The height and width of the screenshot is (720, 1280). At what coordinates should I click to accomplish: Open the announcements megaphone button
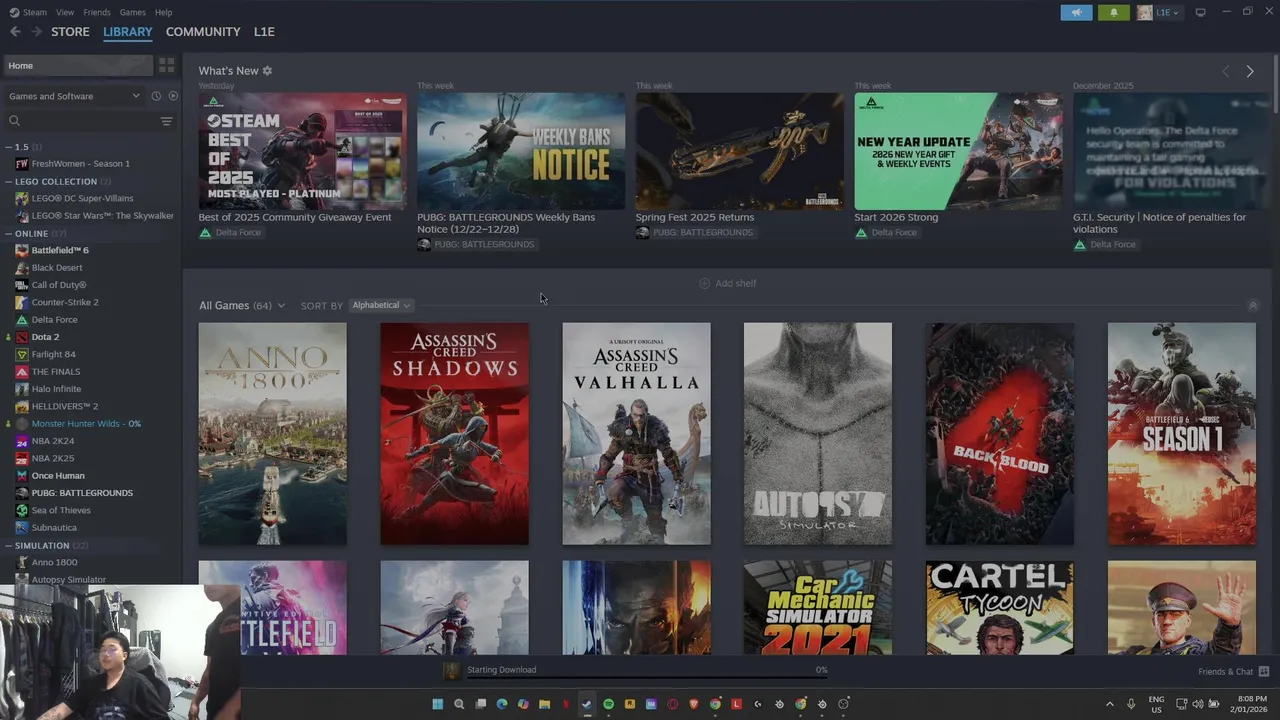click(x=1076, y=12)
